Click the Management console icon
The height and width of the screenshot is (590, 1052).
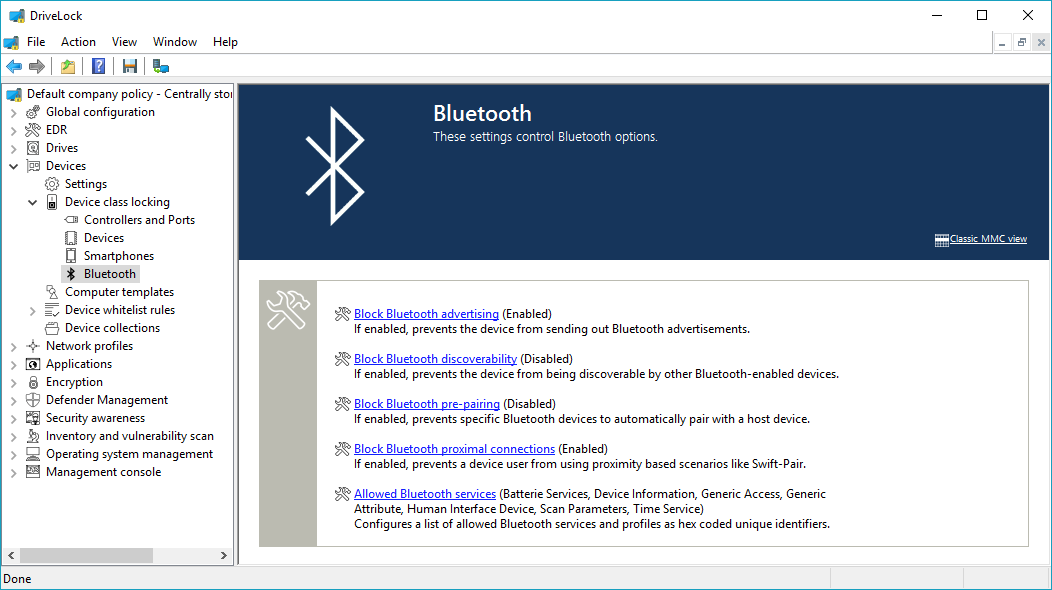click(33, 472)
